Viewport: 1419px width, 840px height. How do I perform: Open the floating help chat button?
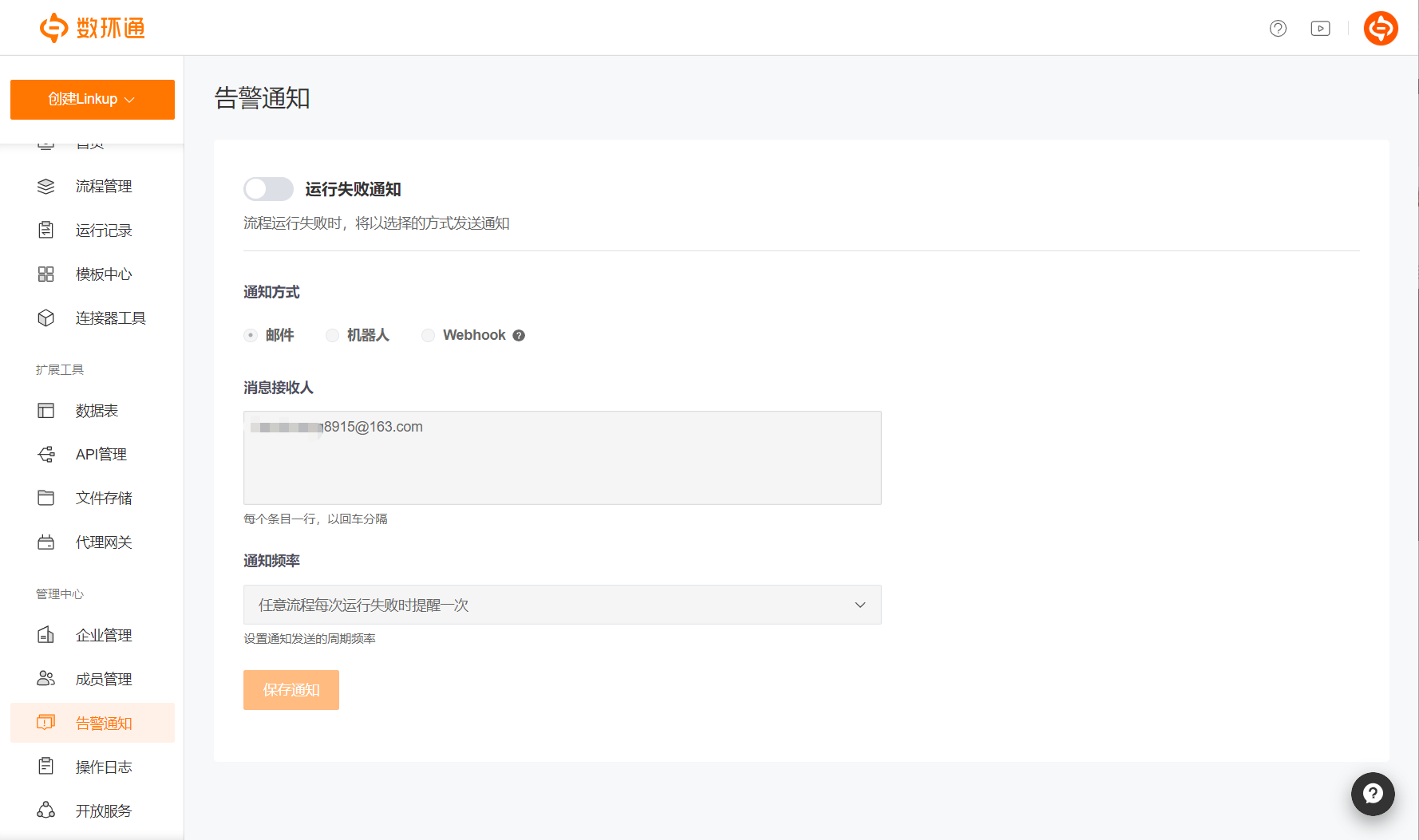[1372, 794]
